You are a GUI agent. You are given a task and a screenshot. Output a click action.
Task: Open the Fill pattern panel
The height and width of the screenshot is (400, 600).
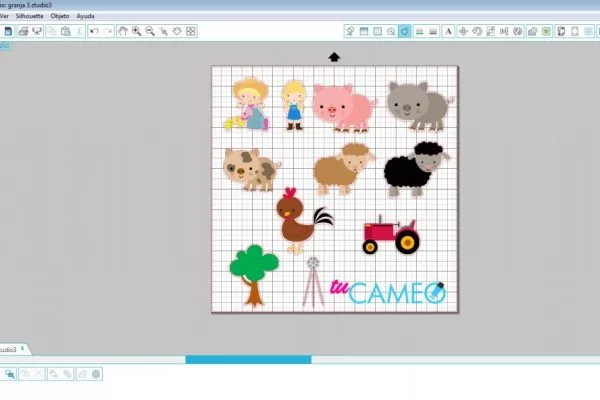378,31
